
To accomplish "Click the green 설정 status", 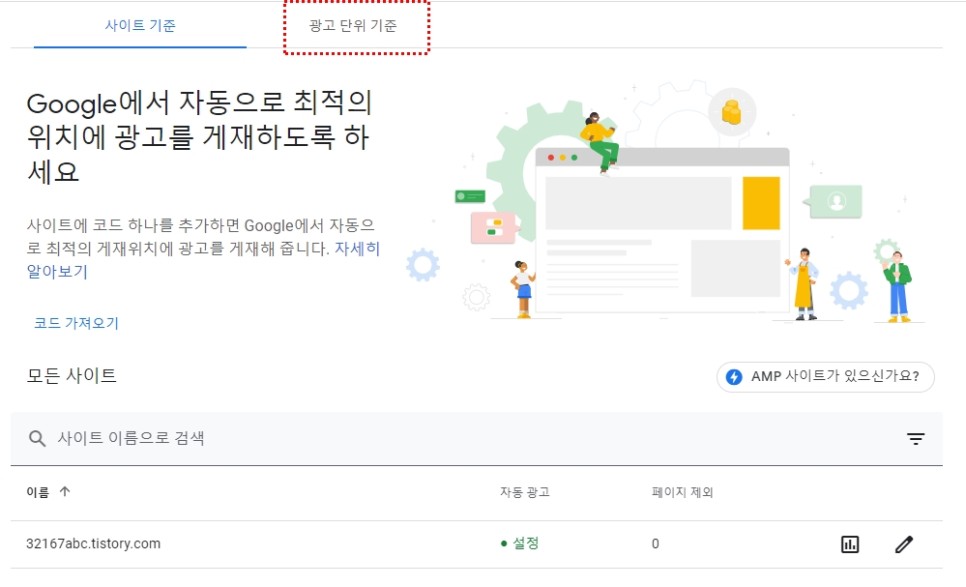I will (519, 543).
